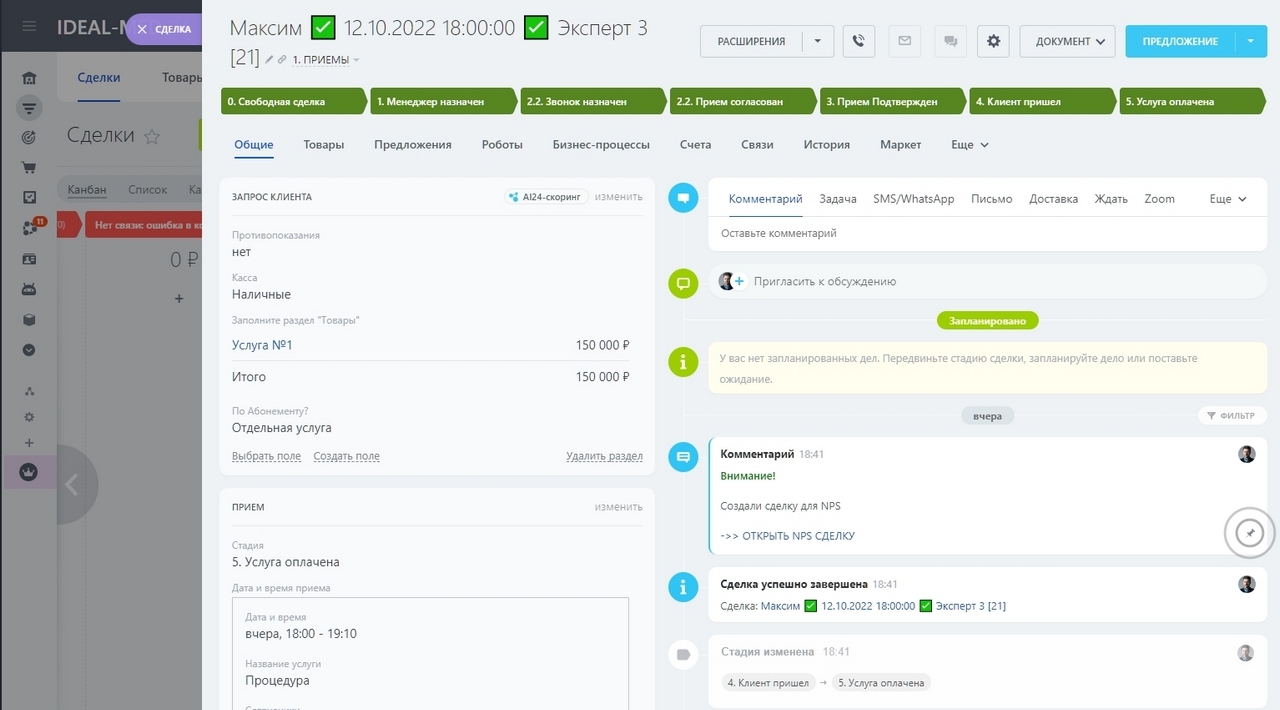Expand the Предложение button arrow
1280x710 pixels.
point(1250,41)
